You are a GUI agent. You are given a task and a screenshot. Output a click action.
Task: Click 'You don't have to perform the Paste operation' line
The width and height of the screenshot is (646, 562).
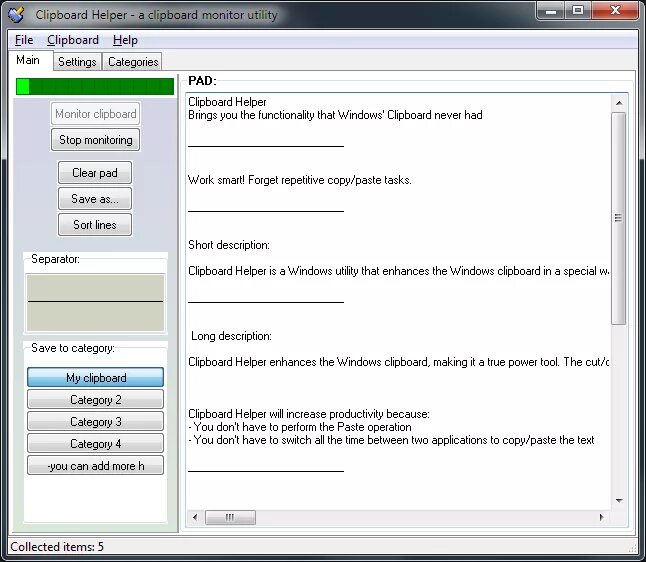[x=300, y=427]
